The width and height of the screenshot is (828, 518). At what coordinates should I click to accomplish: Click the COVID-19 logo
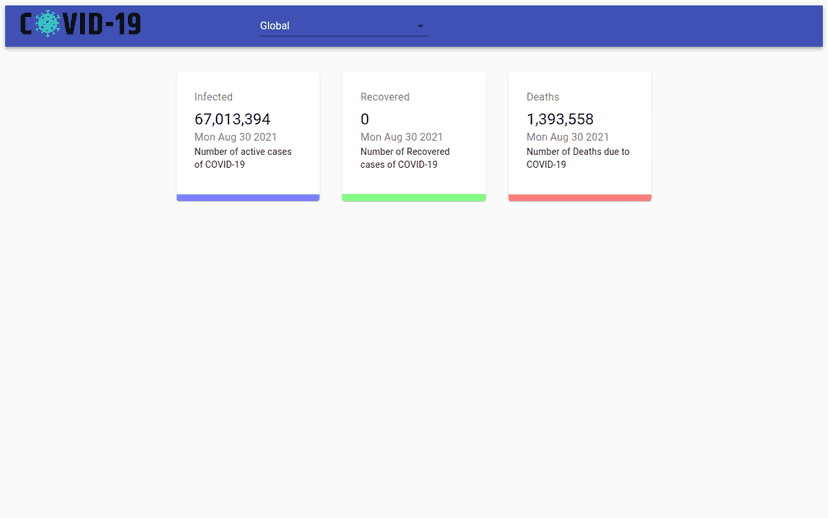[x=81, y=24]
